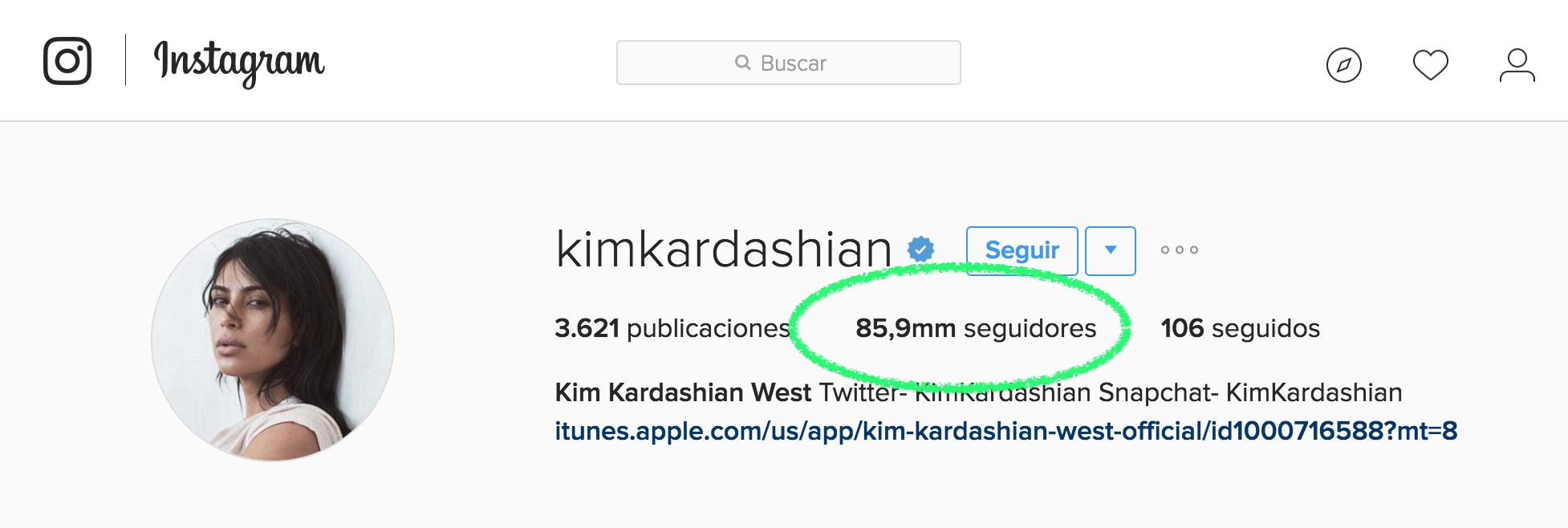Open the heart activity notifications icon
The width and height of the screenshot is (1568, 528).
click(x=1431, y=65)
